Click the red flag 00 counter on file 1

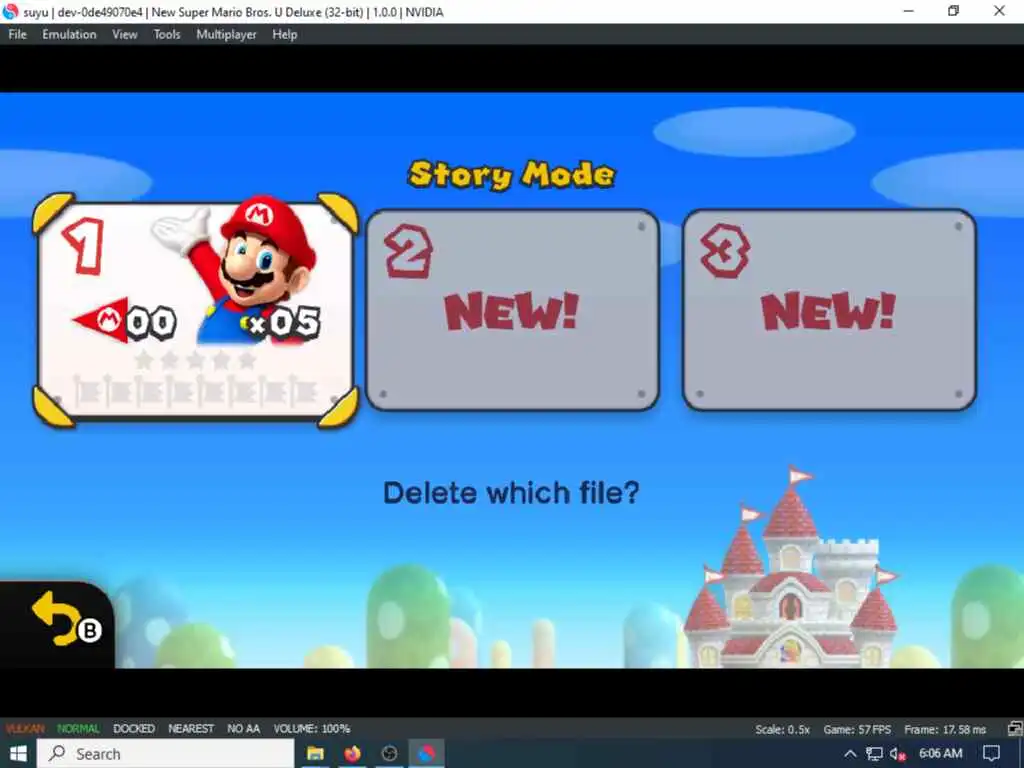point(124,321)
